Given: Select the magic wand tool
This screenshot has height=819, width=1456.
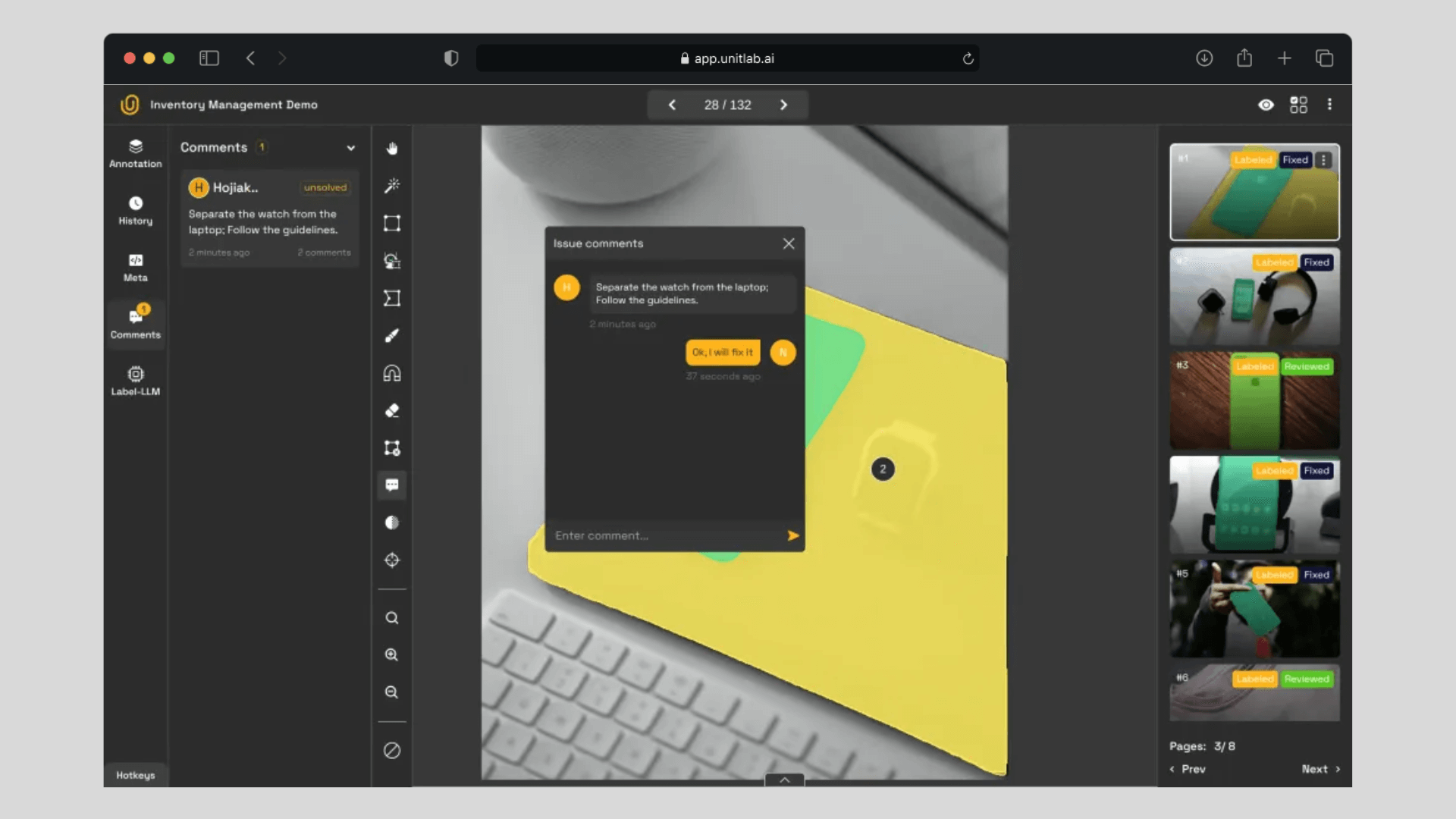Looking at the screenshot, I should point(392,186).
